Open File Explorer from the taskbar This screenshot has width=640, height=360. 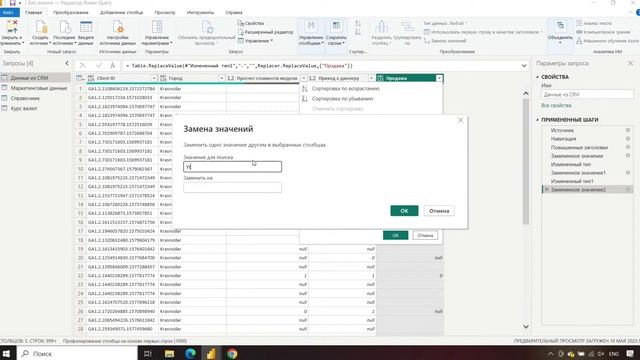tap(169, 353)
